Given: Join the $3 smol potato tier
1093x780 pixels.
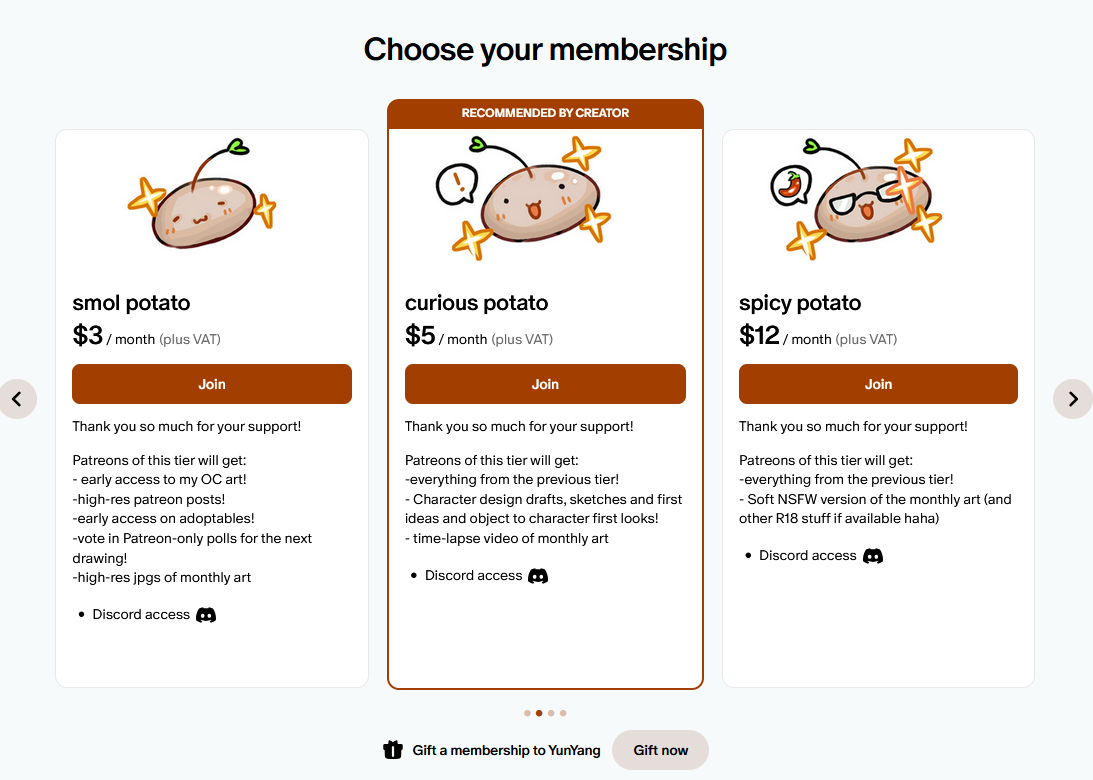Looking at the screenshot, I should [212, 384].
